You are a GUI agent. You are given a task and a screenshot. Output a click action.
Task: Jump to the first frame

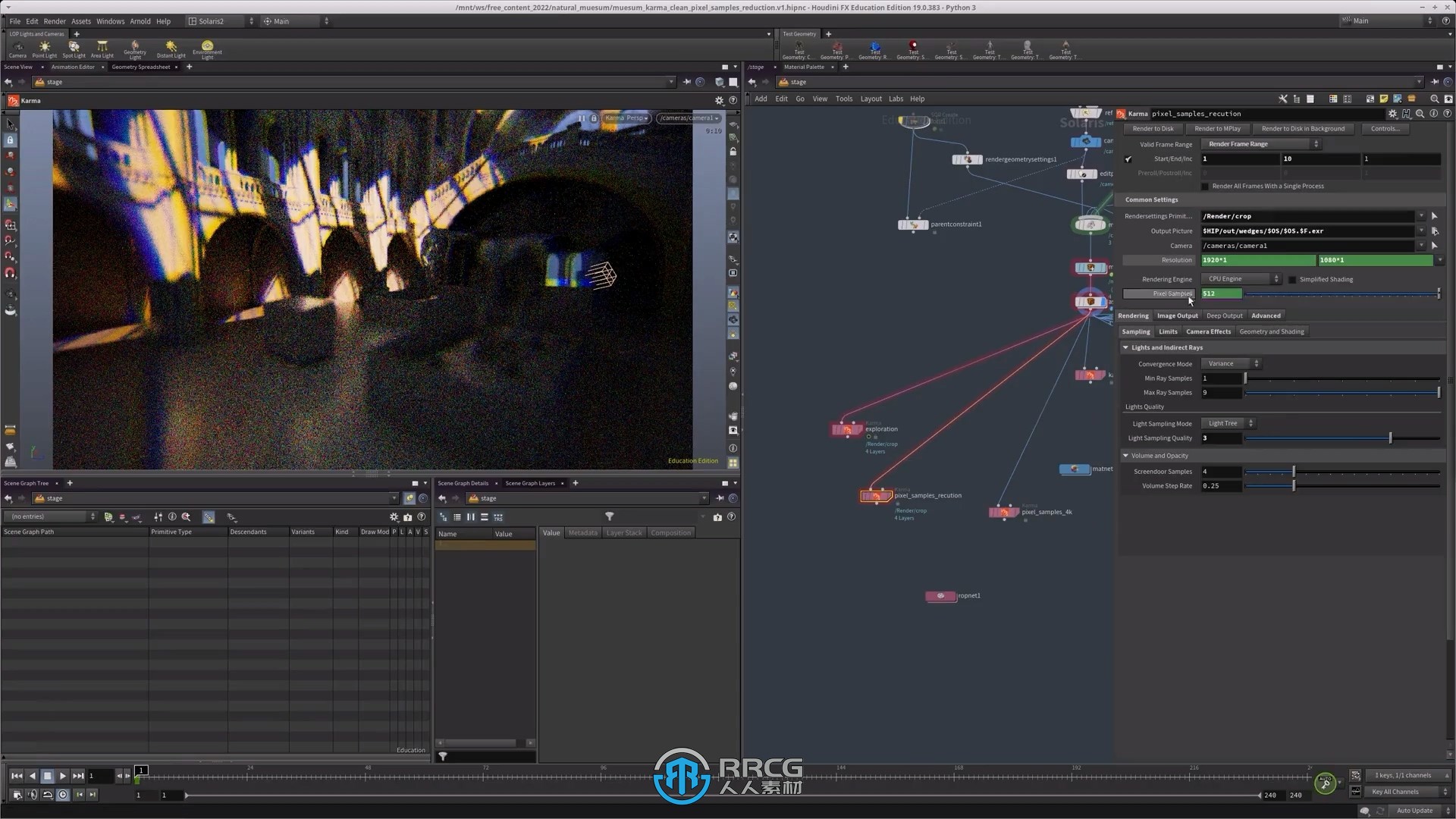coord(17,776)
